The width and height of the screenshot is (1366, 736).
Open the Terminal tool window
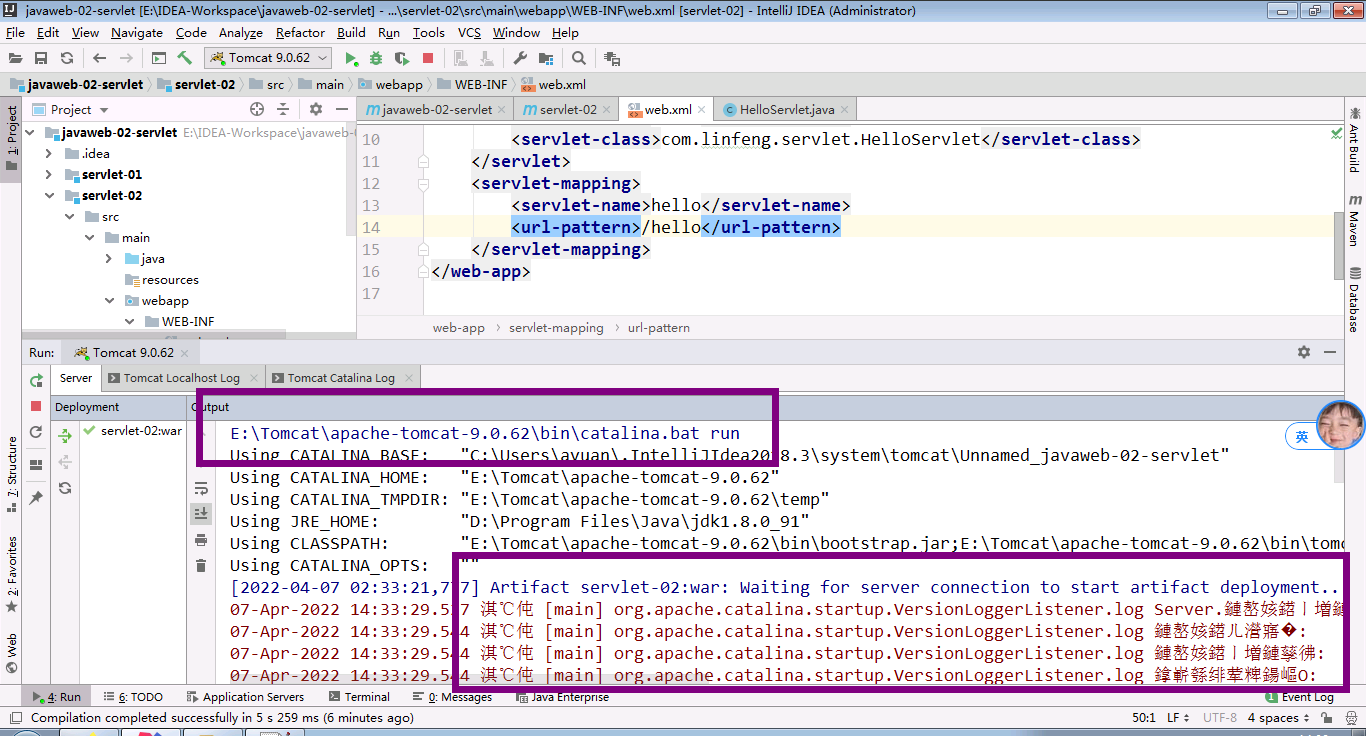pos(359,697)
